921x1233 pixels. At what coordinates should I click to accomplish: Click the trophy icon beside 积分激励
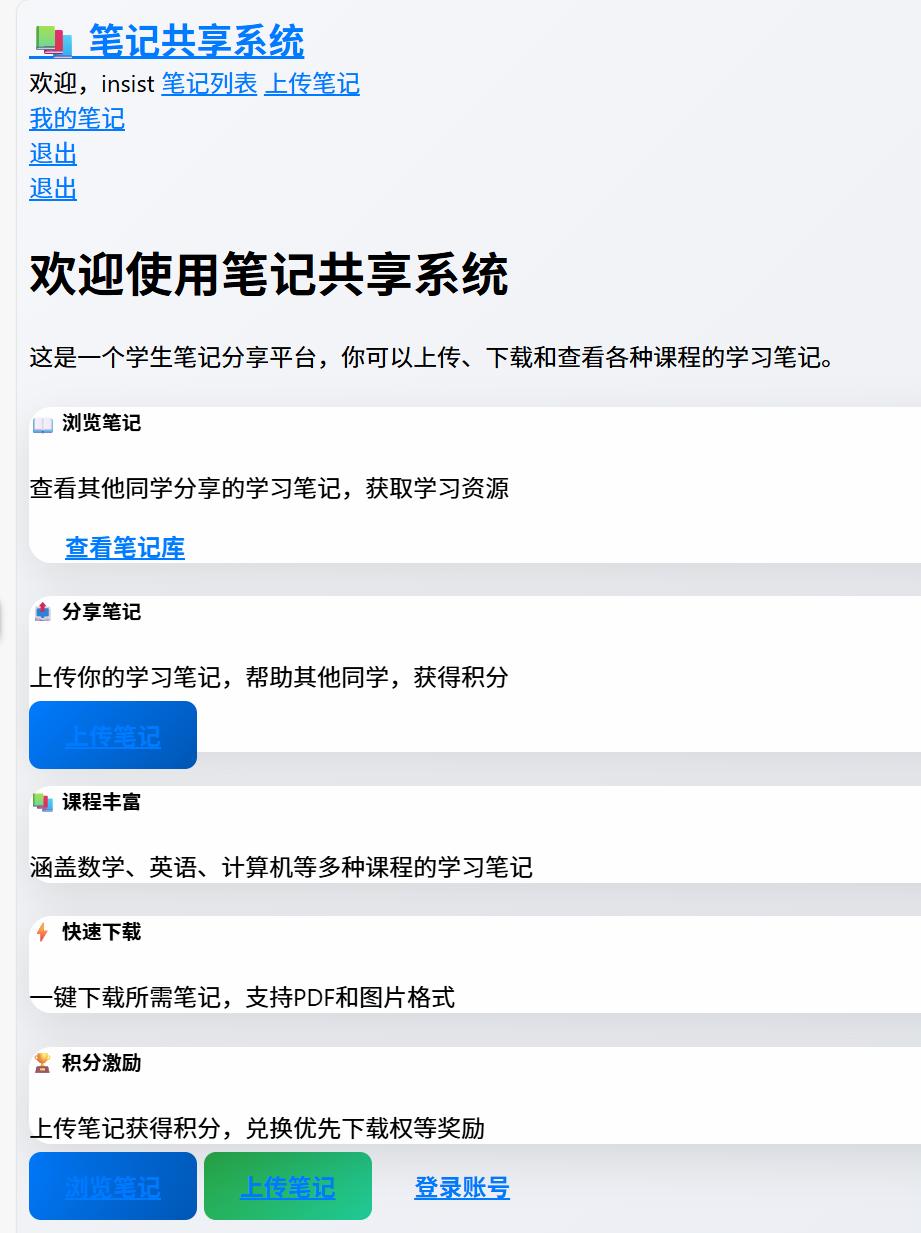[43, 1063]
